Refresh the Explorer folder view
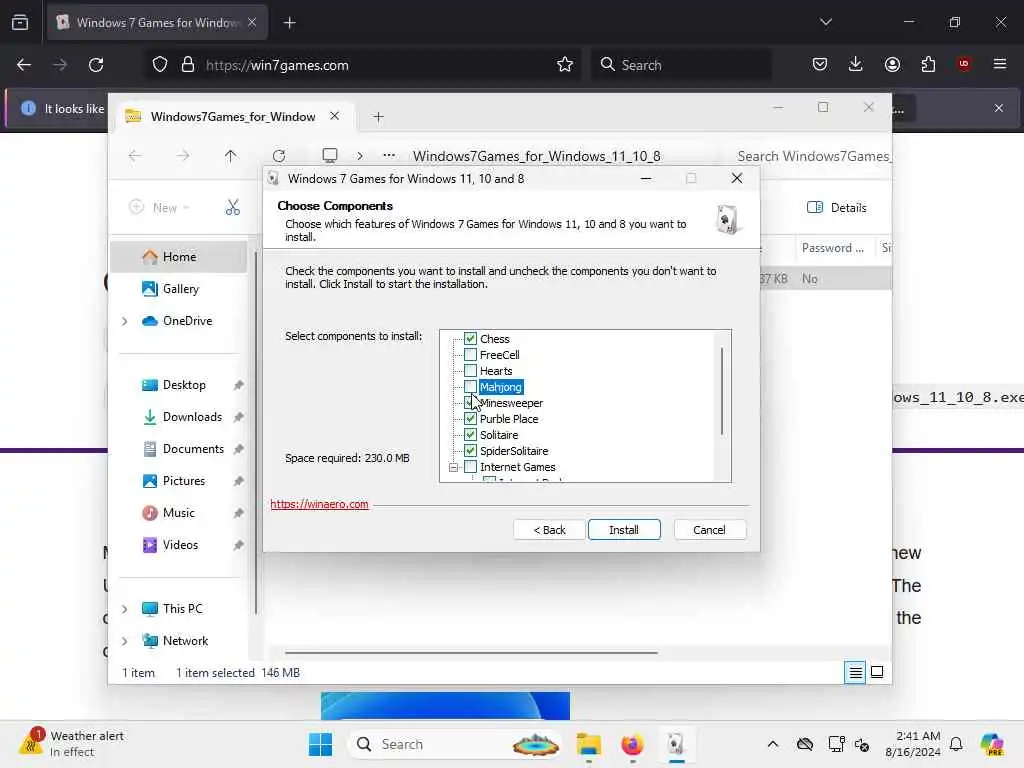 279,155
